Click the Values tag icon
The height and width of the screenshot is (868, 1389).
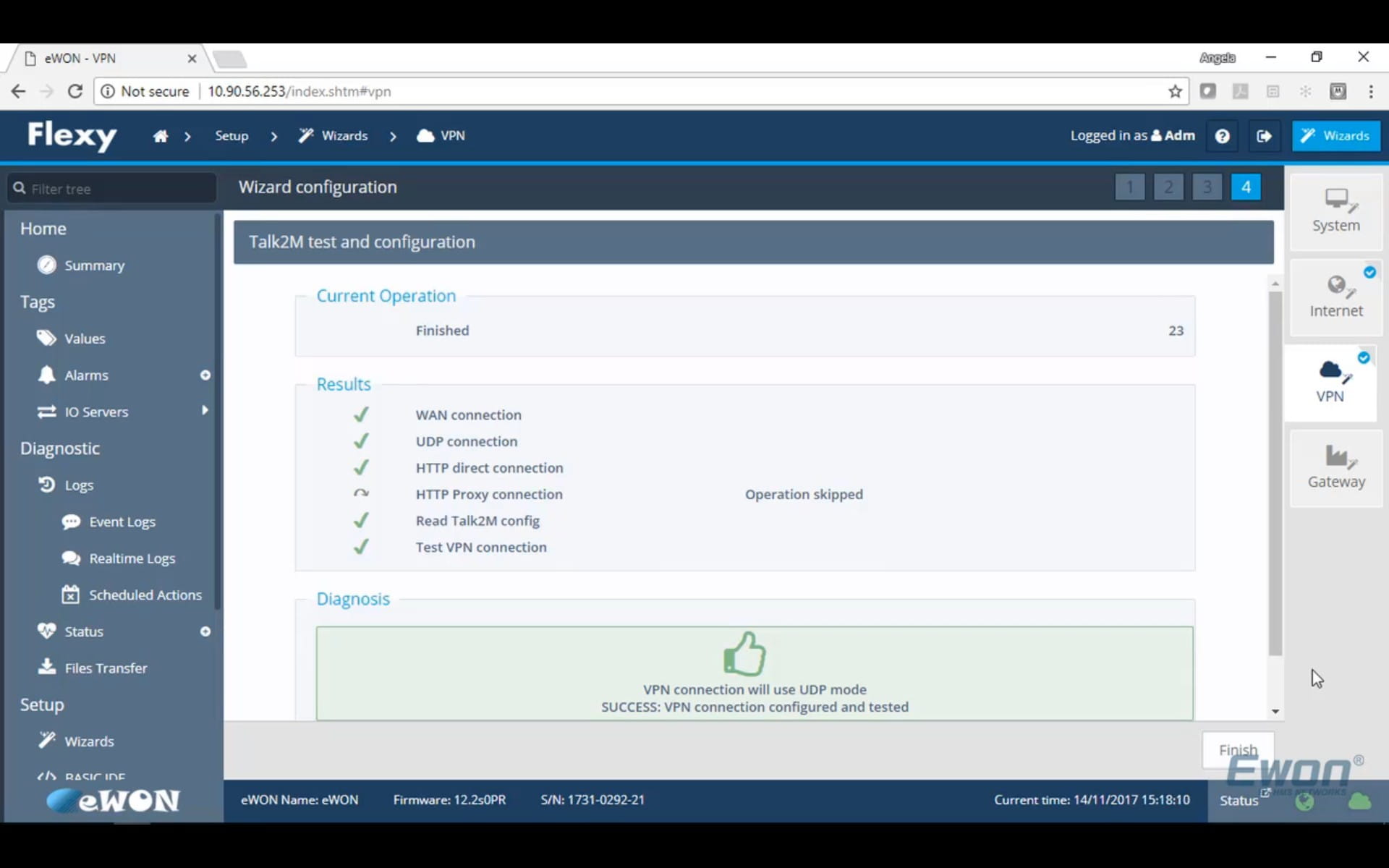click(47, 338)
